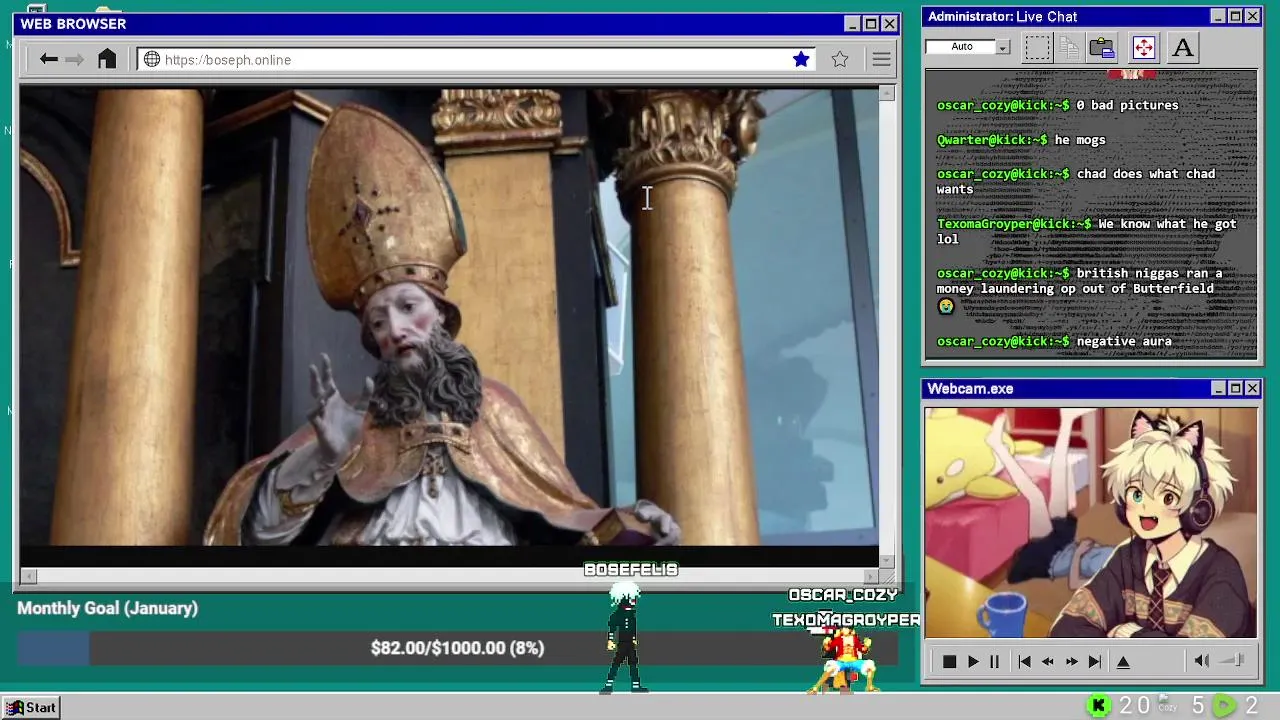Viewport: 1280px width, 720px height.
Task: Click the statue video in the browser
Action: tap(449, 317)
